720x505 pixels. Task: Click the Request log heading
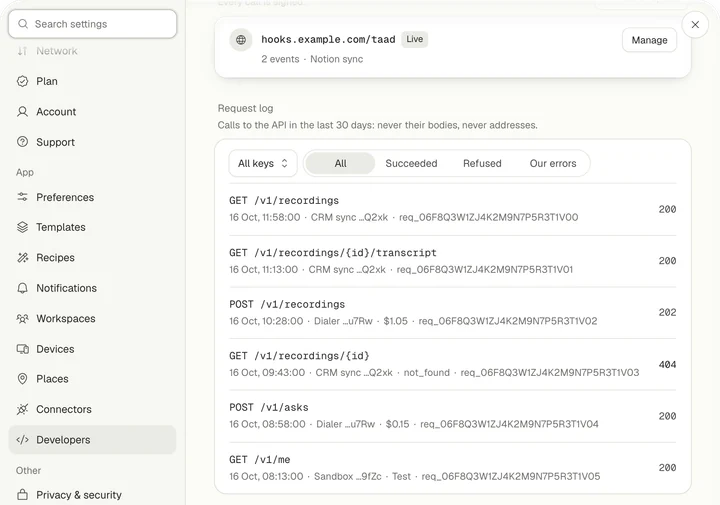[x=245, y=108]
